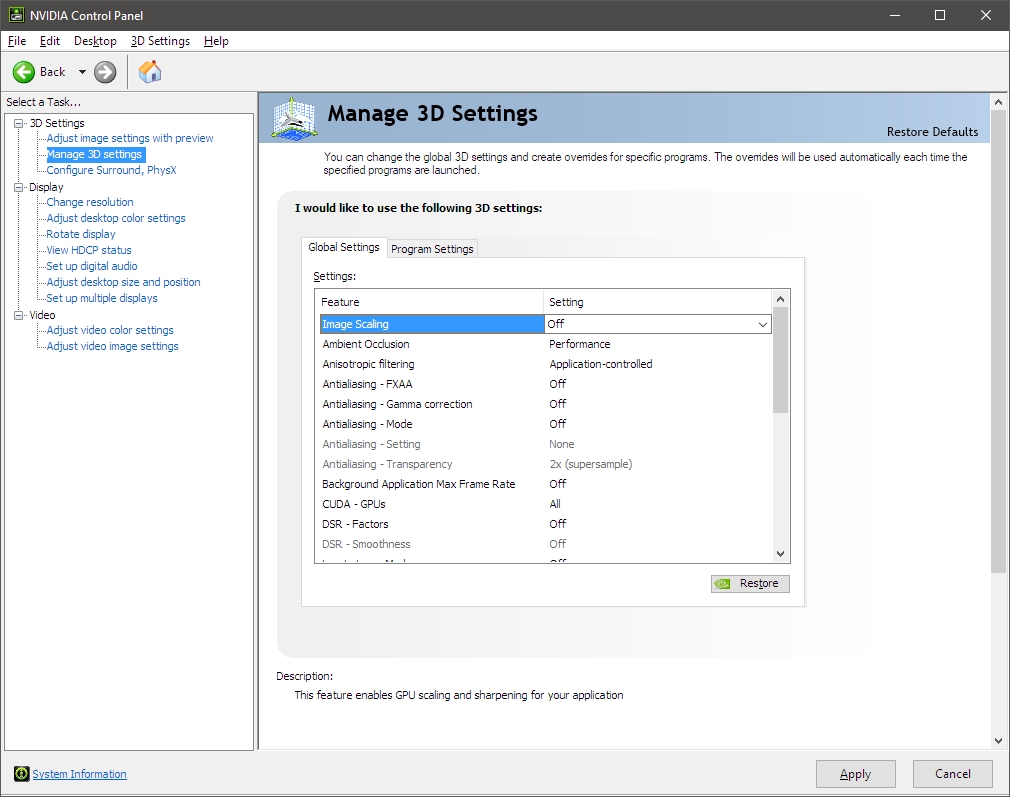The width and height of the screenshot is (1010, 797).
Task: Click the grey Forward arrow icon
Action: pyautogui.click(x=105, y=72)
